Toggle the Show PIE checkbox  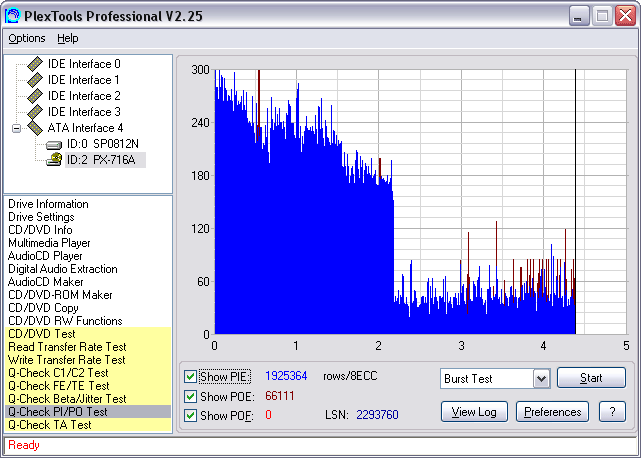pos(190,376)
